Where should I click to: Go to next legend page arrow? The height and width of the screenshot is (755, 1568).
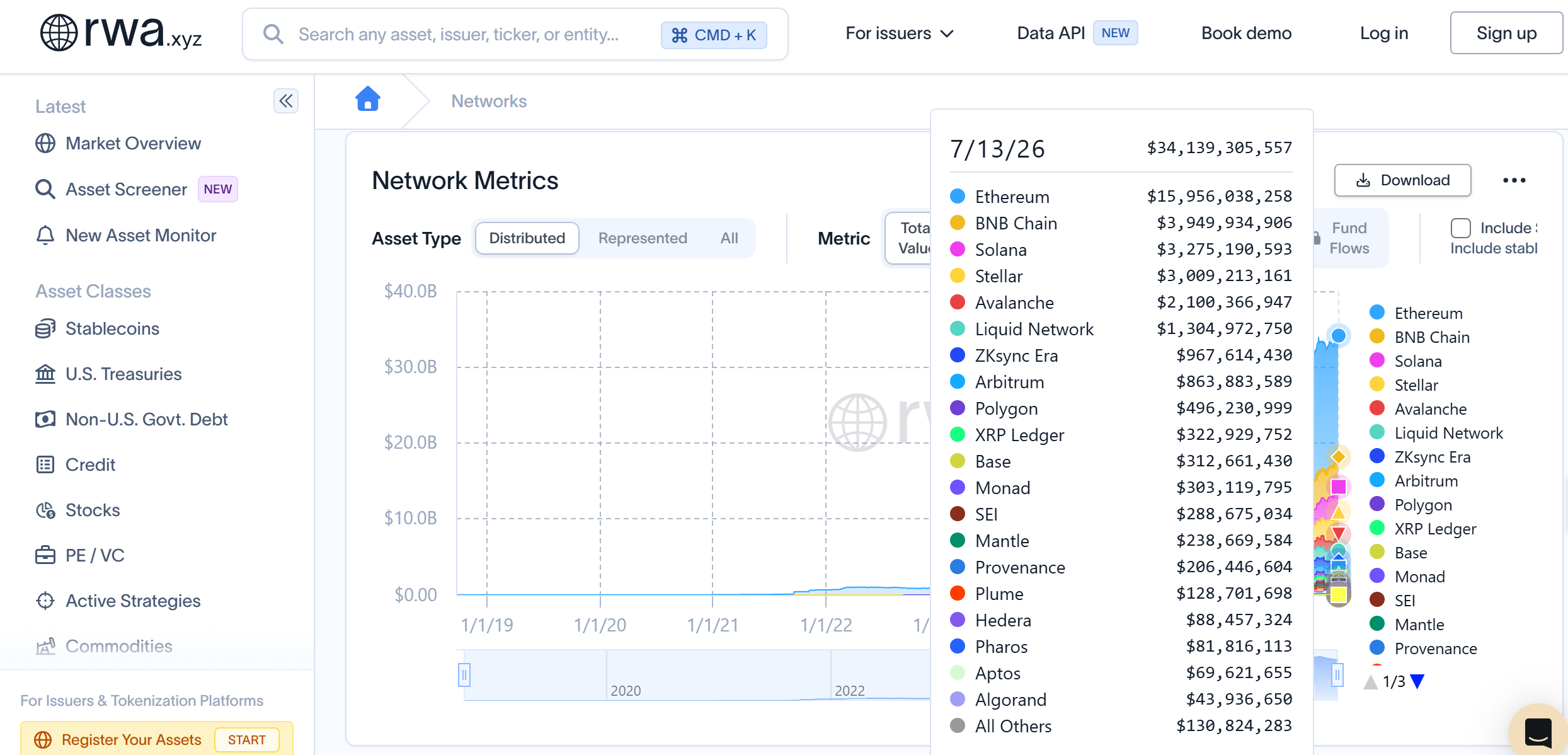[x=1417, y=681]
